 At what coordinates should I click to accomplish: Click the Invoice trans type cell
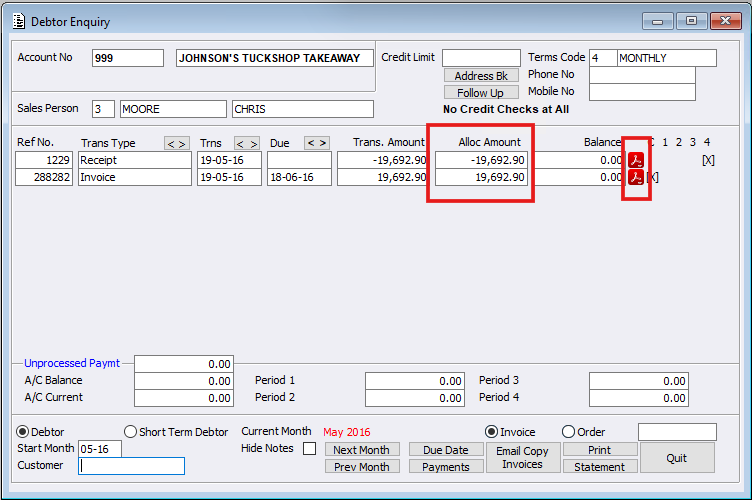pyautogui.click(x=135, y=177)
